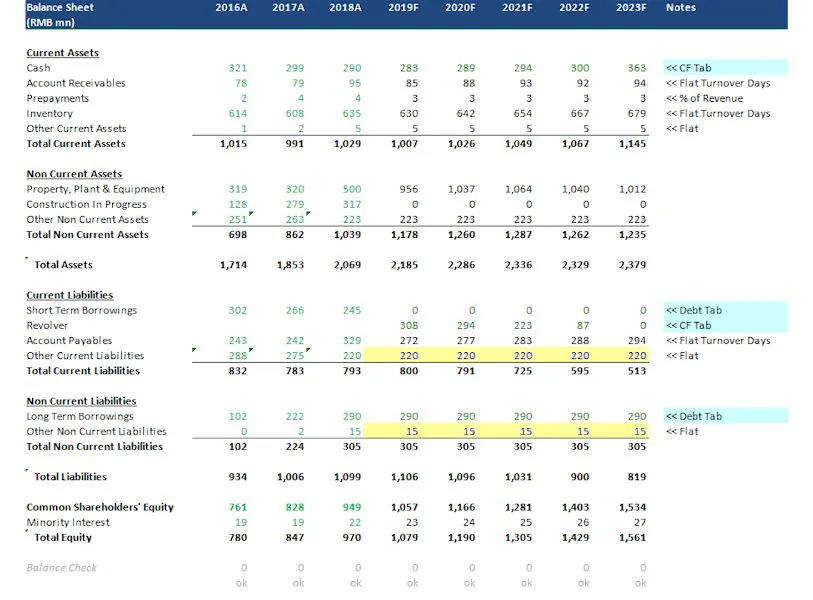Select the Property, Plant & Equipment row label
This screenshot has width=813, height=600.
[95, 189]
